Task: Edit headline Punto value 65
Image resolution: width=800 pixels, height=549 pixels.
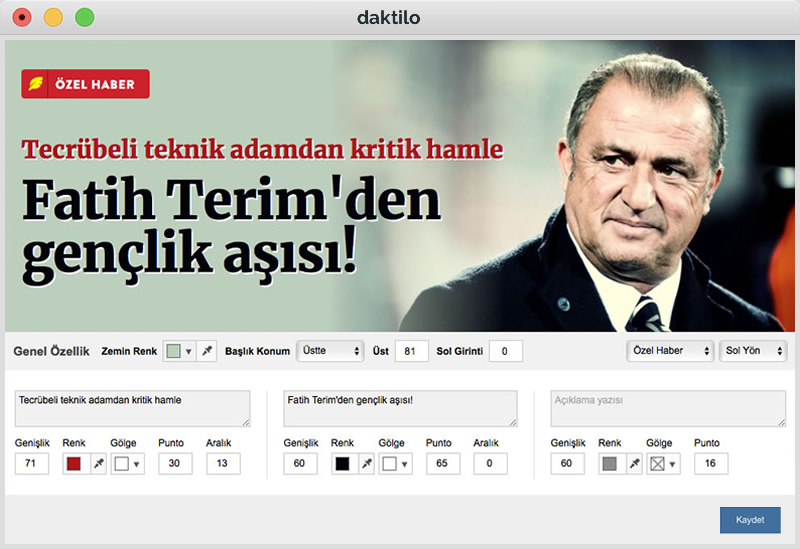Action: pyautogui.click(x=443, y=463)
